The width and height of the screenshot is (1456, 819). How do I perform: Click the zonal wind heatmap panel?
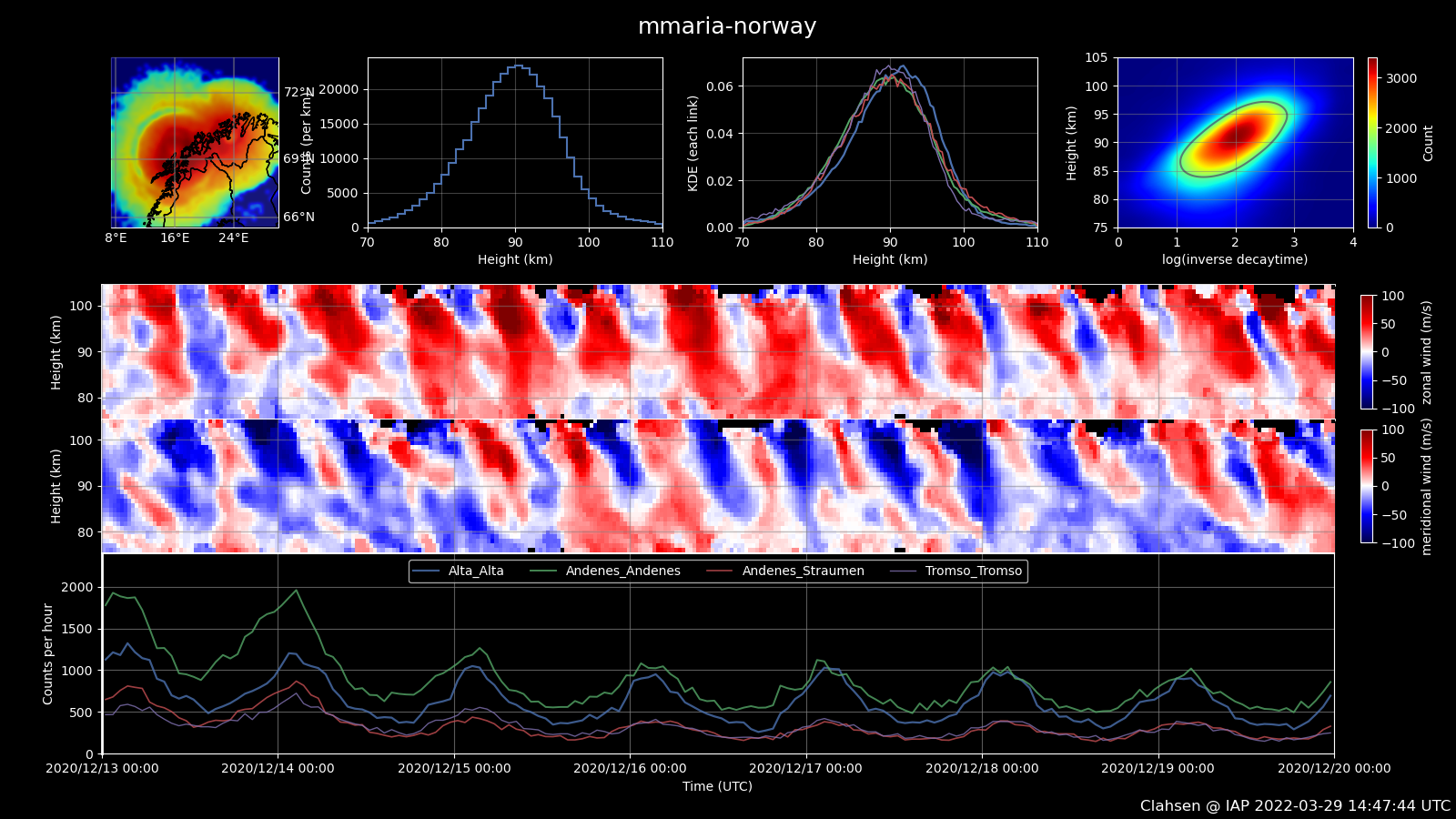pos(718,351)
